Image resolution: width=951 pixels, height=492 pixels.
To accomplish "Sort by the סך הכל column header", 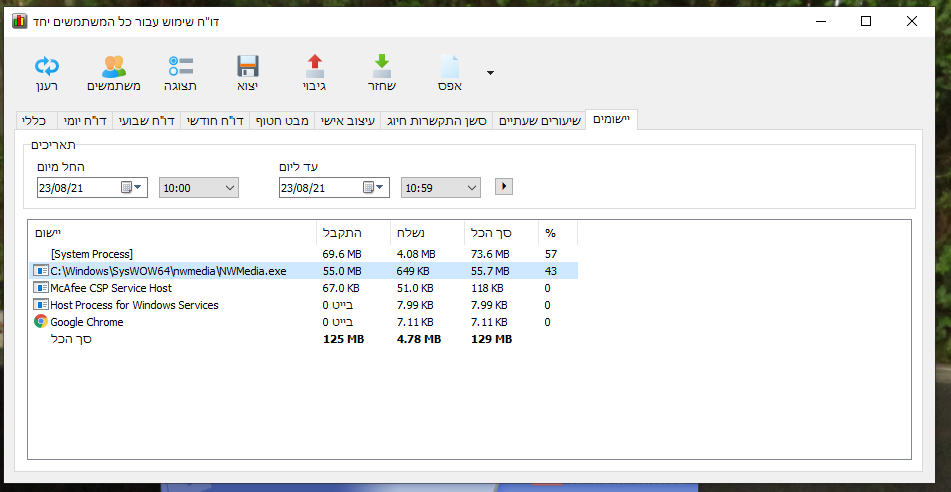I will pyautogui.click(x=502, y=232).
